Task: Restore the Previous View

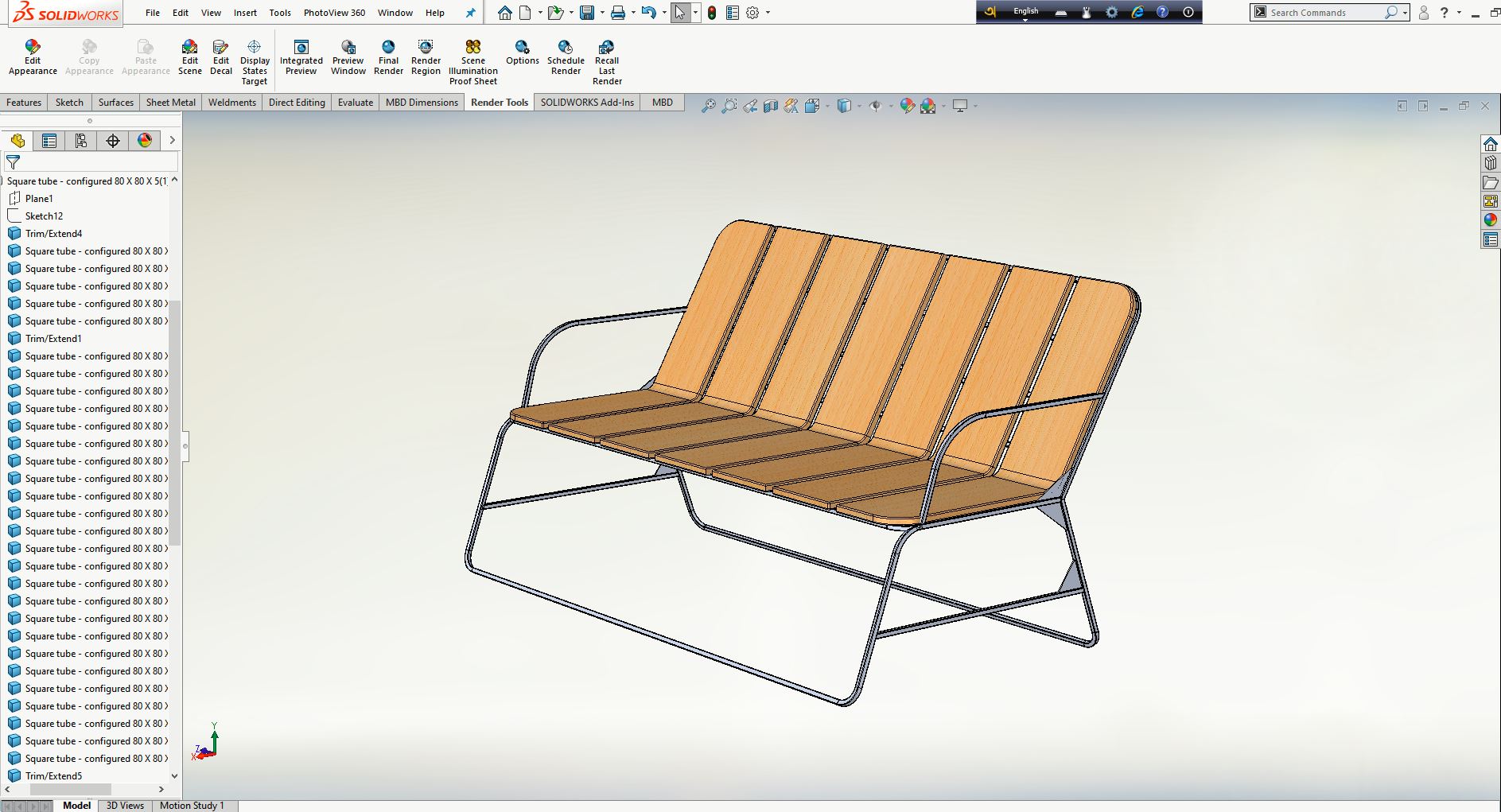Action: pos(750,106)
